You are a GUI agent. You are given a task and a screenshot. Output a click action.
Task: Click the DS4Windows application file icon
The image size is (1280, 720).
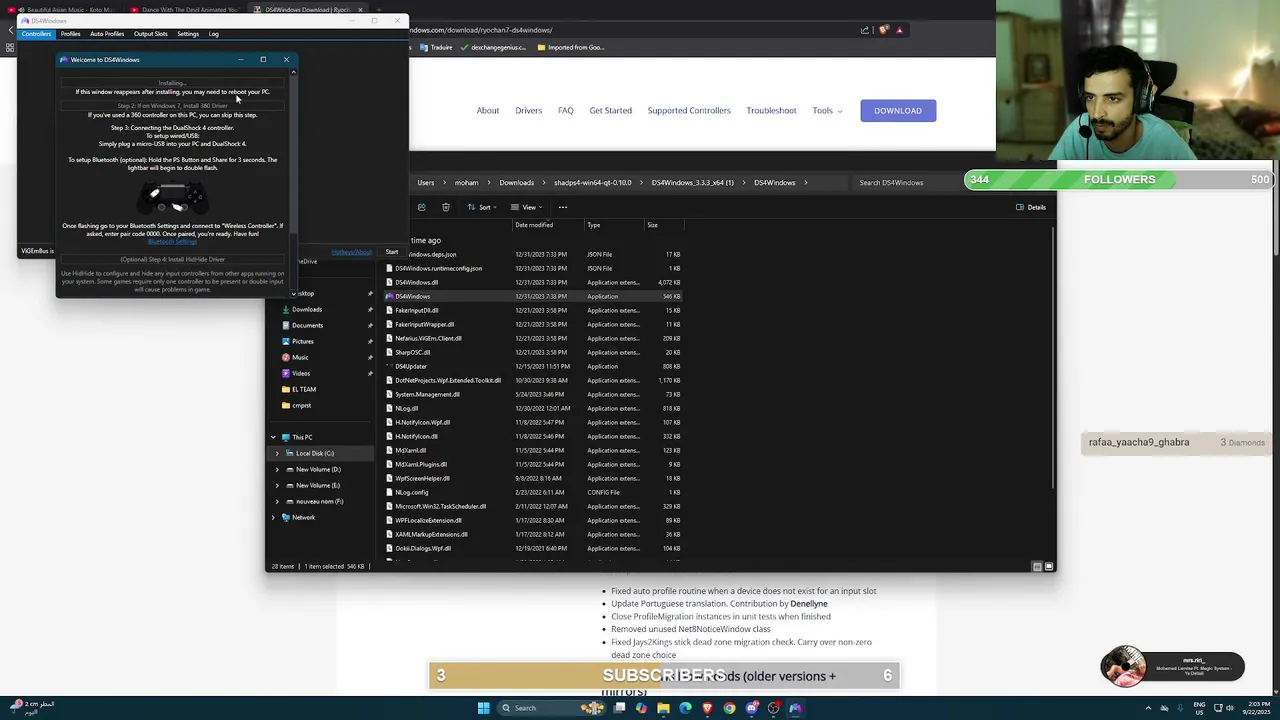pyautogui.click(x=389, y=296)
